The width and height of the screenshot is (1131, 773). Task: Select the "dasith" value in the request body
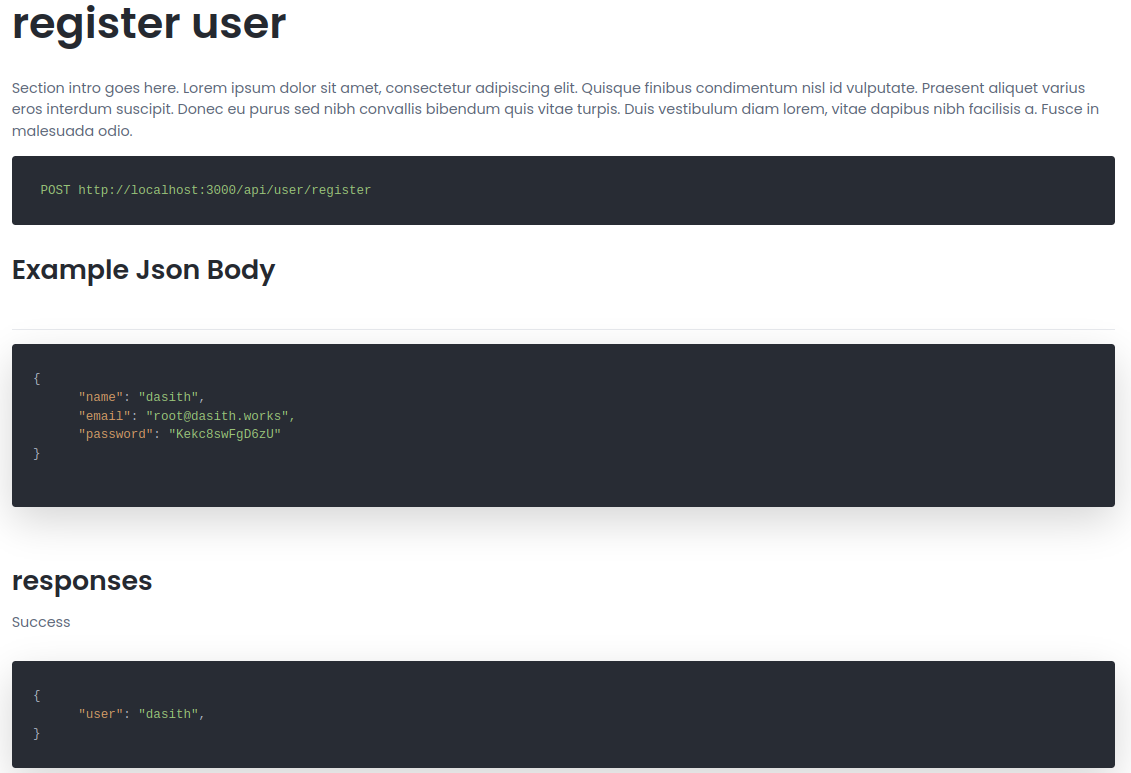(168, 397)
